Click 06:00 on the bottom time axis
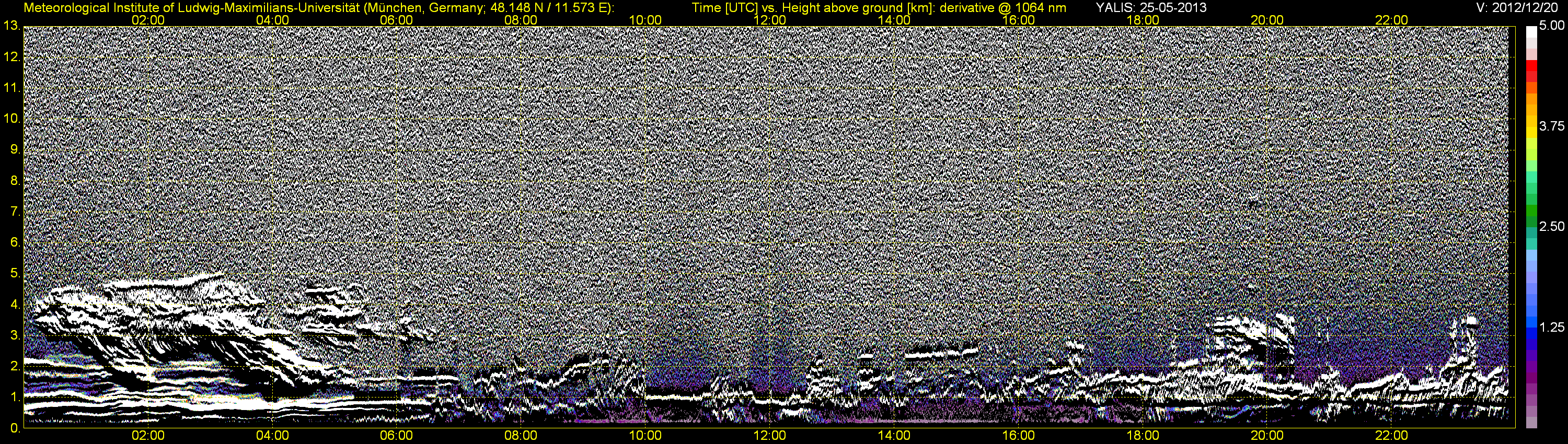 point(396,436)
